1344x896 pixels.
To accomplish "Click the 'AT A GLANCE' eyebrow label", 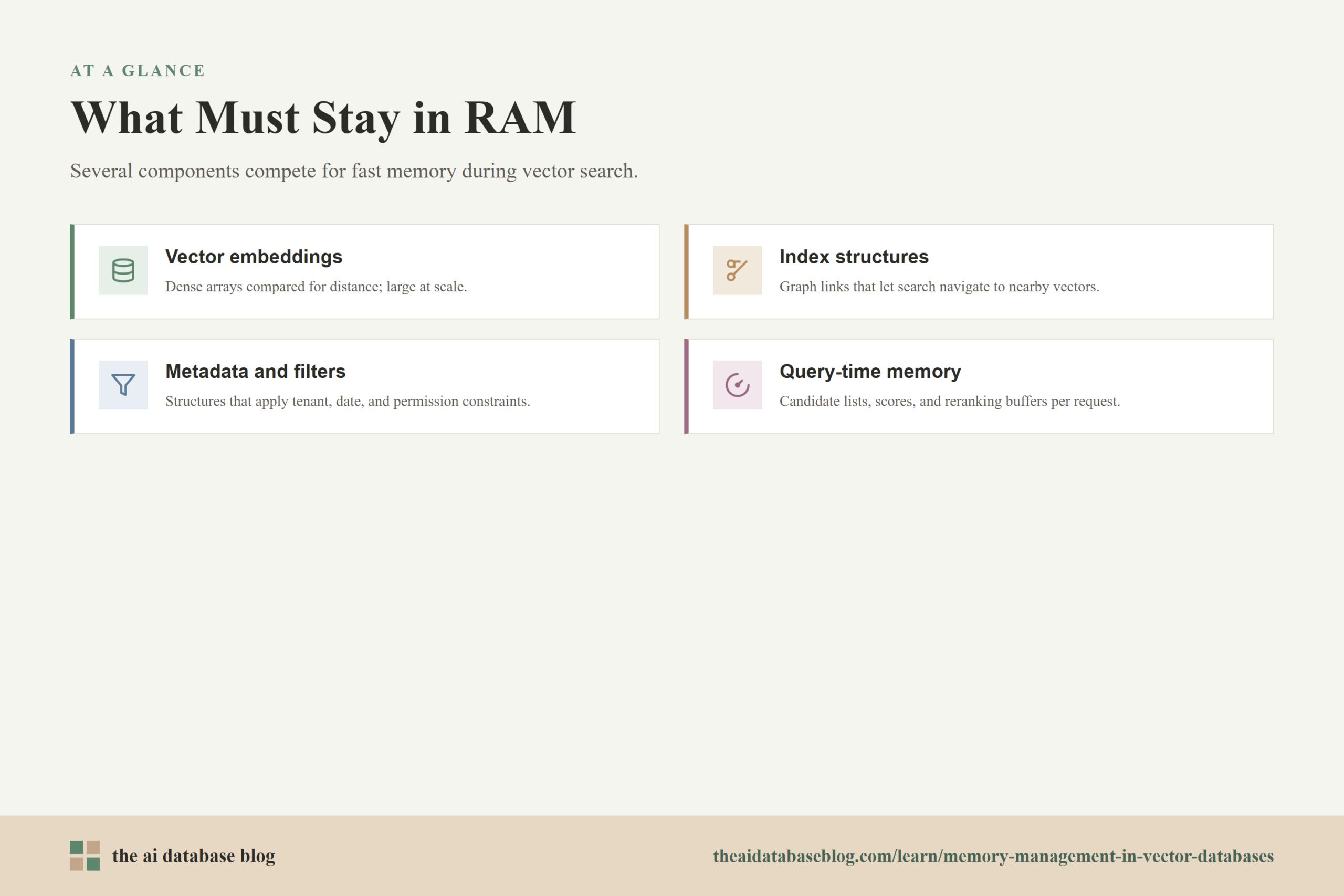I will (x=137, y=70).
